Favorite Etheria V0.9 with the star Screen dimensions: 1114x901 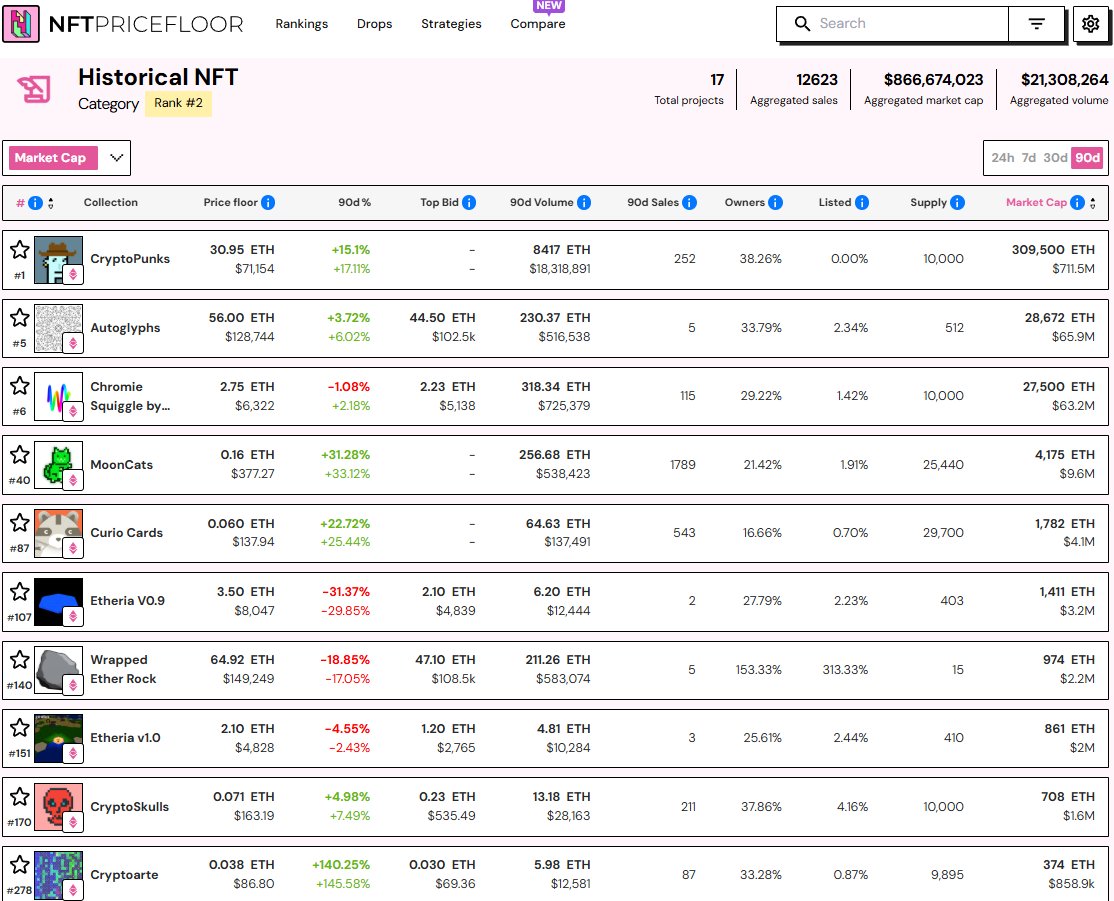pos(20,591)
